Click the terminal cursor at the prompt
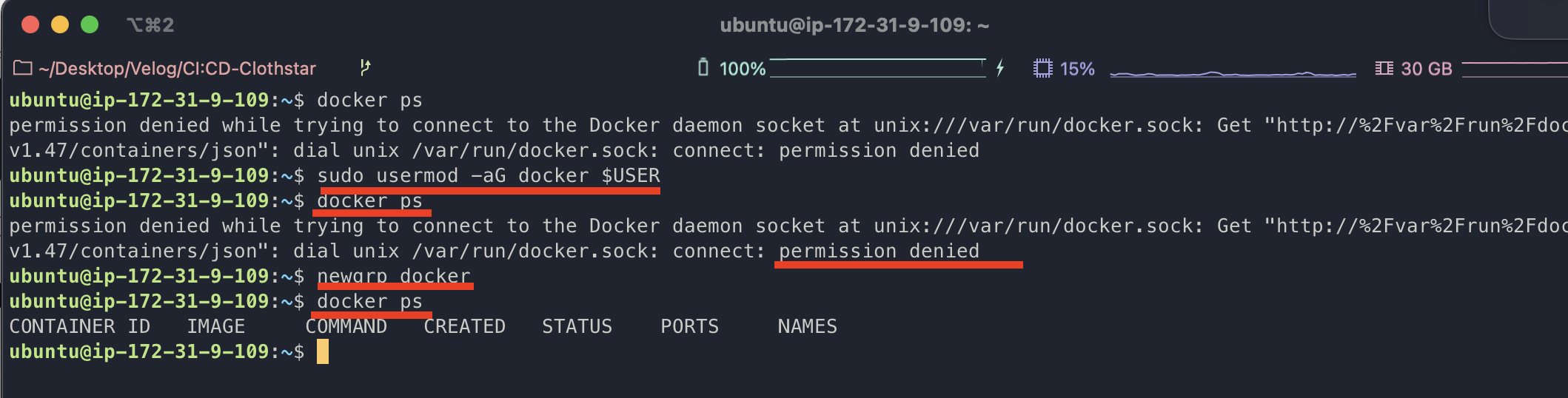 323,351
